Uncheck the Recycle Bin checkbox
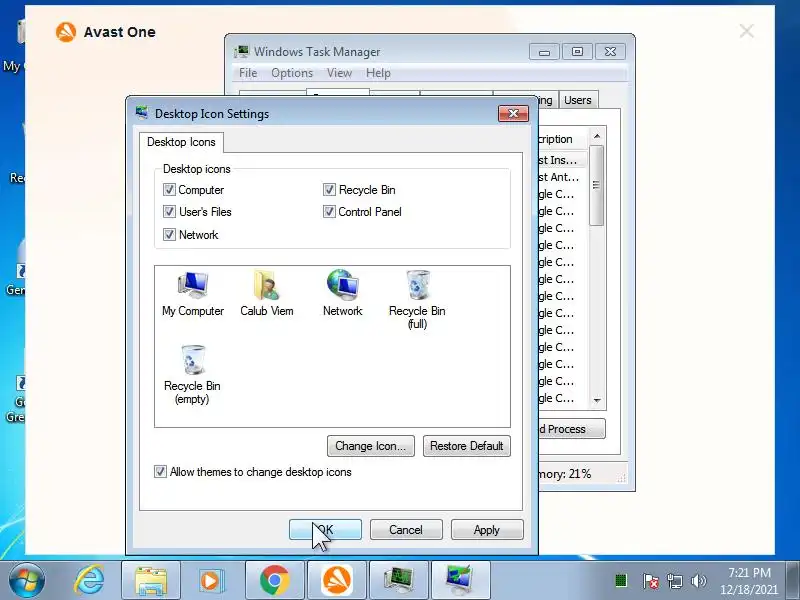 coord(329,190)
